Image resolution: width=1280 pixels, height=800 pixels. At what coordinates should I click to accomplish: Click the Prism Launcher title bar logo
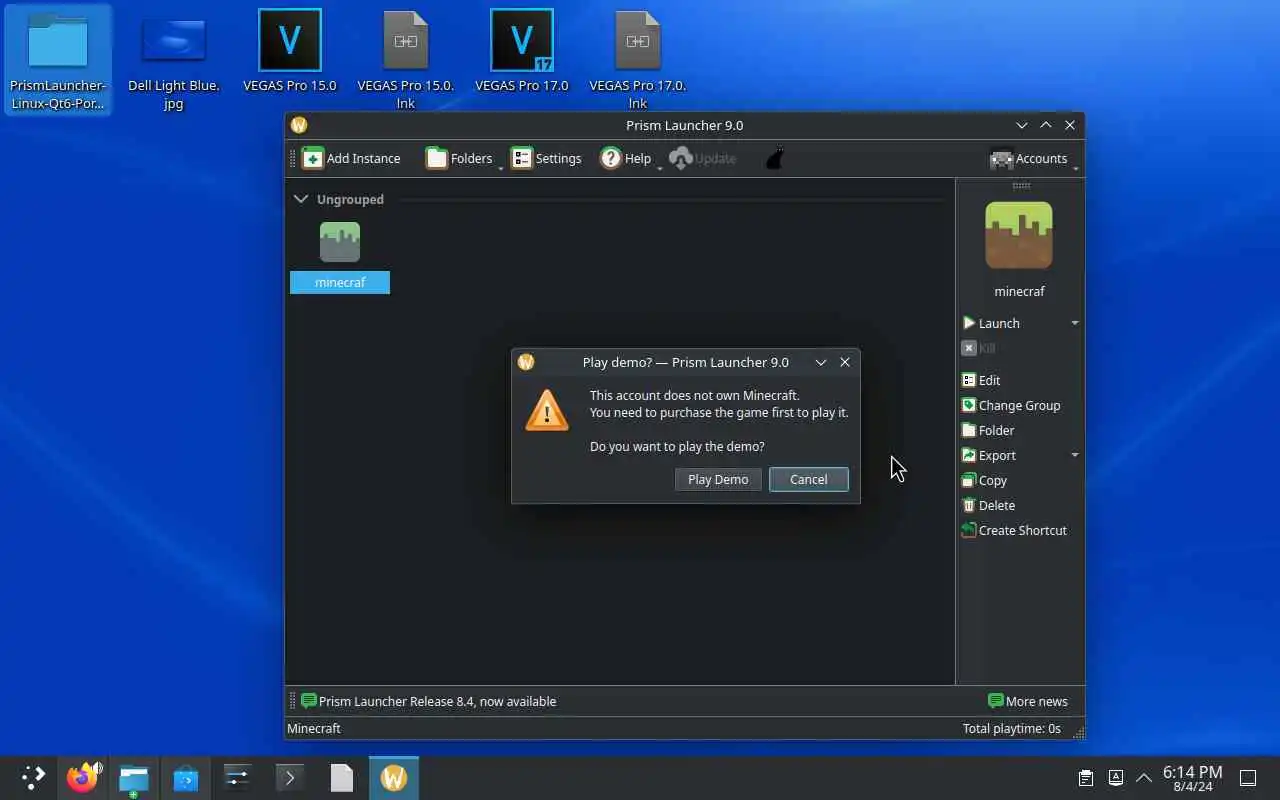coord(299,125)
